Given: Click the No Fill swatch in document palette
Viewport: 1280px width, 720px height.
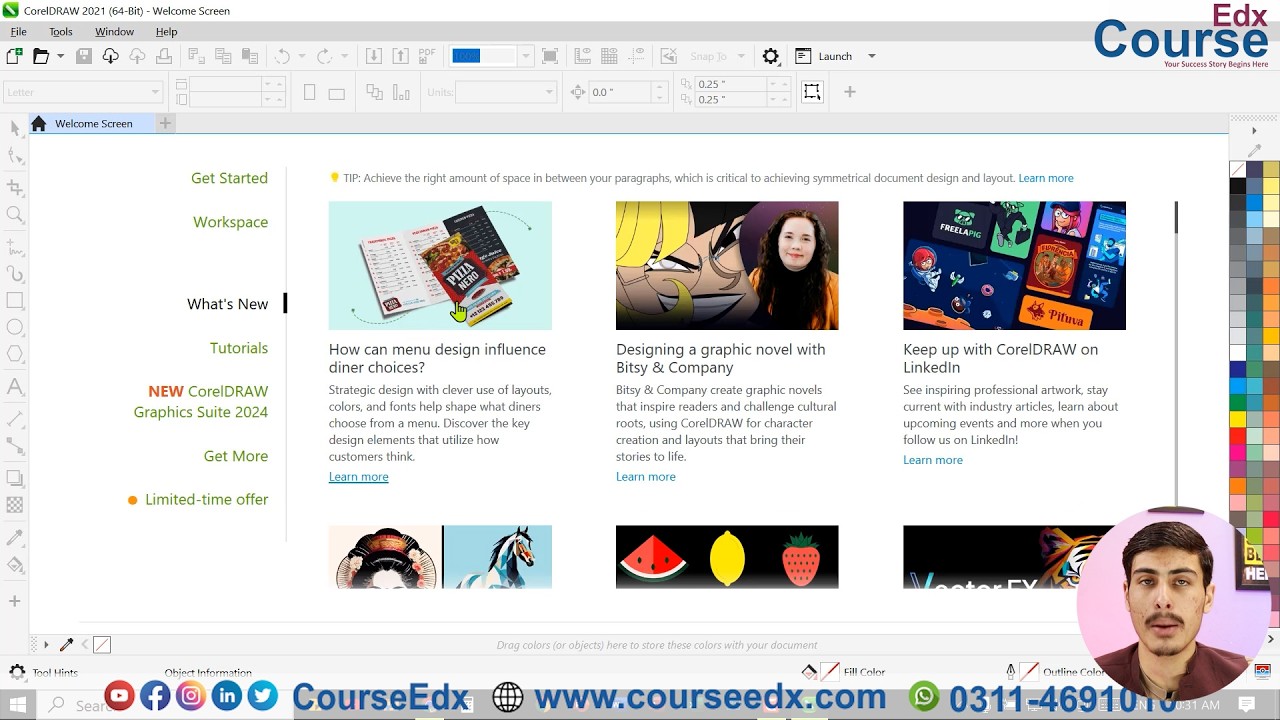Looking at the screenshot, I should click(x=102, y=645).
